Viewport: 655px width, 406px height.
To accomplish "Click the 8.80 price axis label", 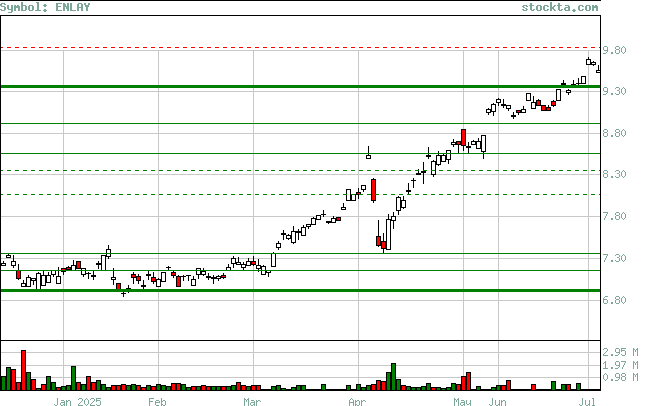I will point(614,133).
